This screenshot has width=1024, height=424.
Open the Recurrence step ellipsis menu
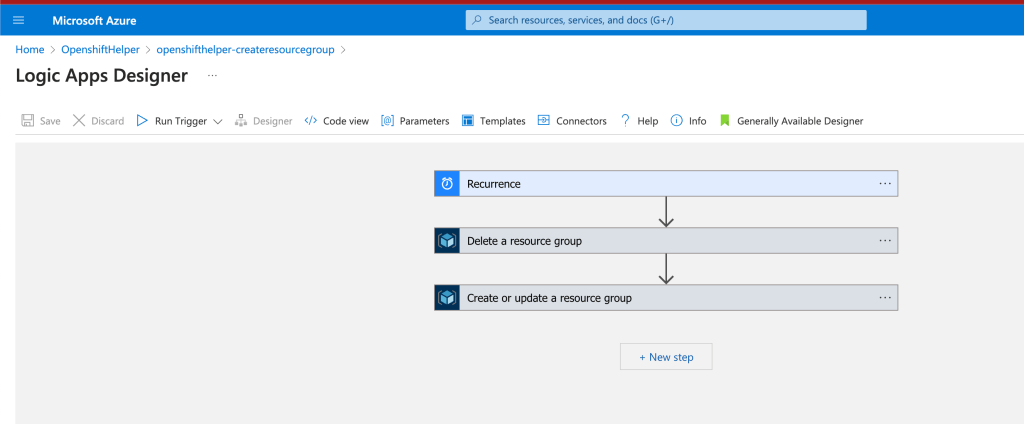[x=885, y=184]
